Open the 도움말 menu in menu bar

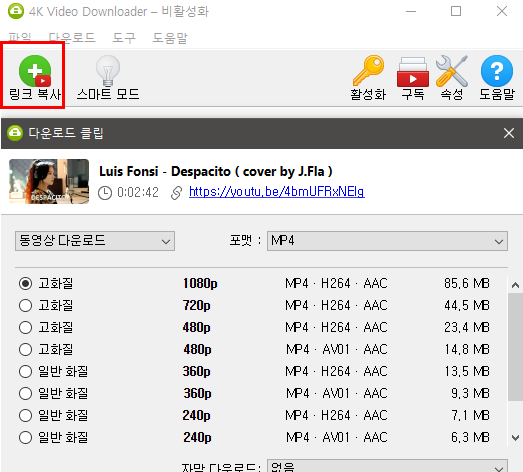170,38
